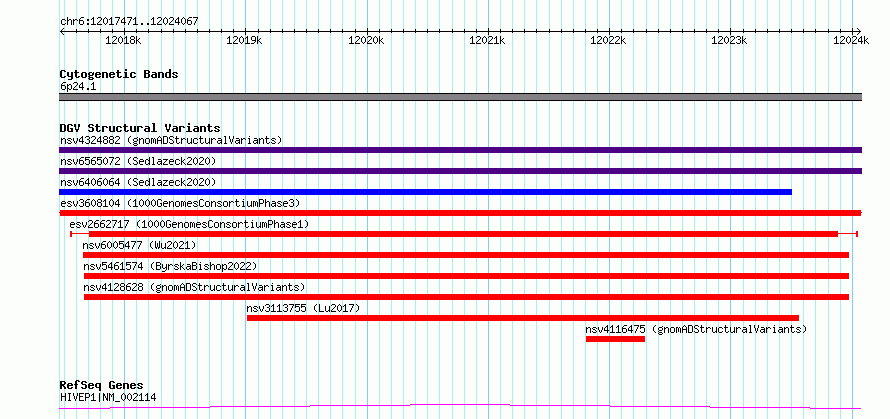Click the nsv4324882 variant label

pyautogui.click(x=171, y=140)
